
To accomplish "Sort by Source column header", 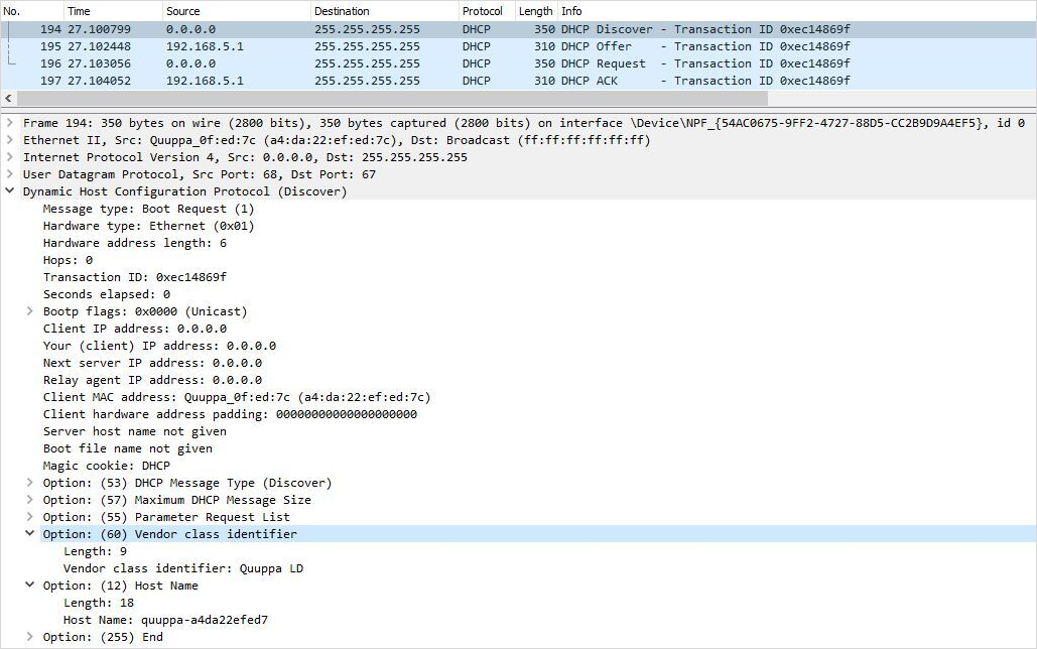I will pyautogui.click(x=236, y=11).
